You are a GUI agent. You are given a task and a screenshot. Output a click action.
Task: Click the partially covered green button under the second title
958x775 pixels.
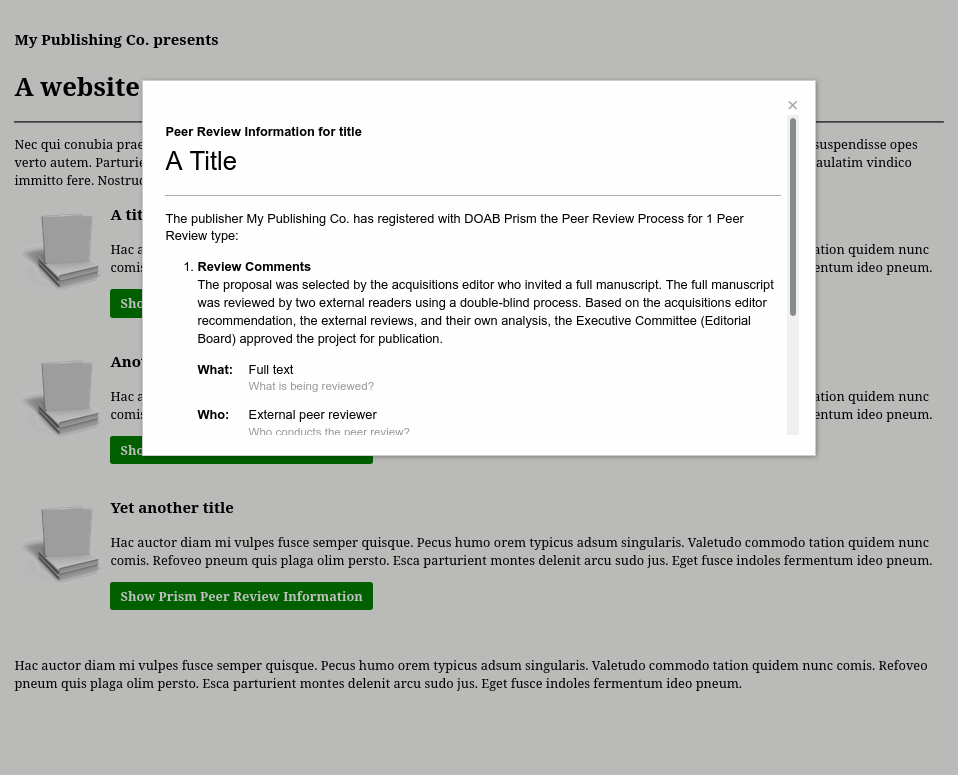(126, 450)
